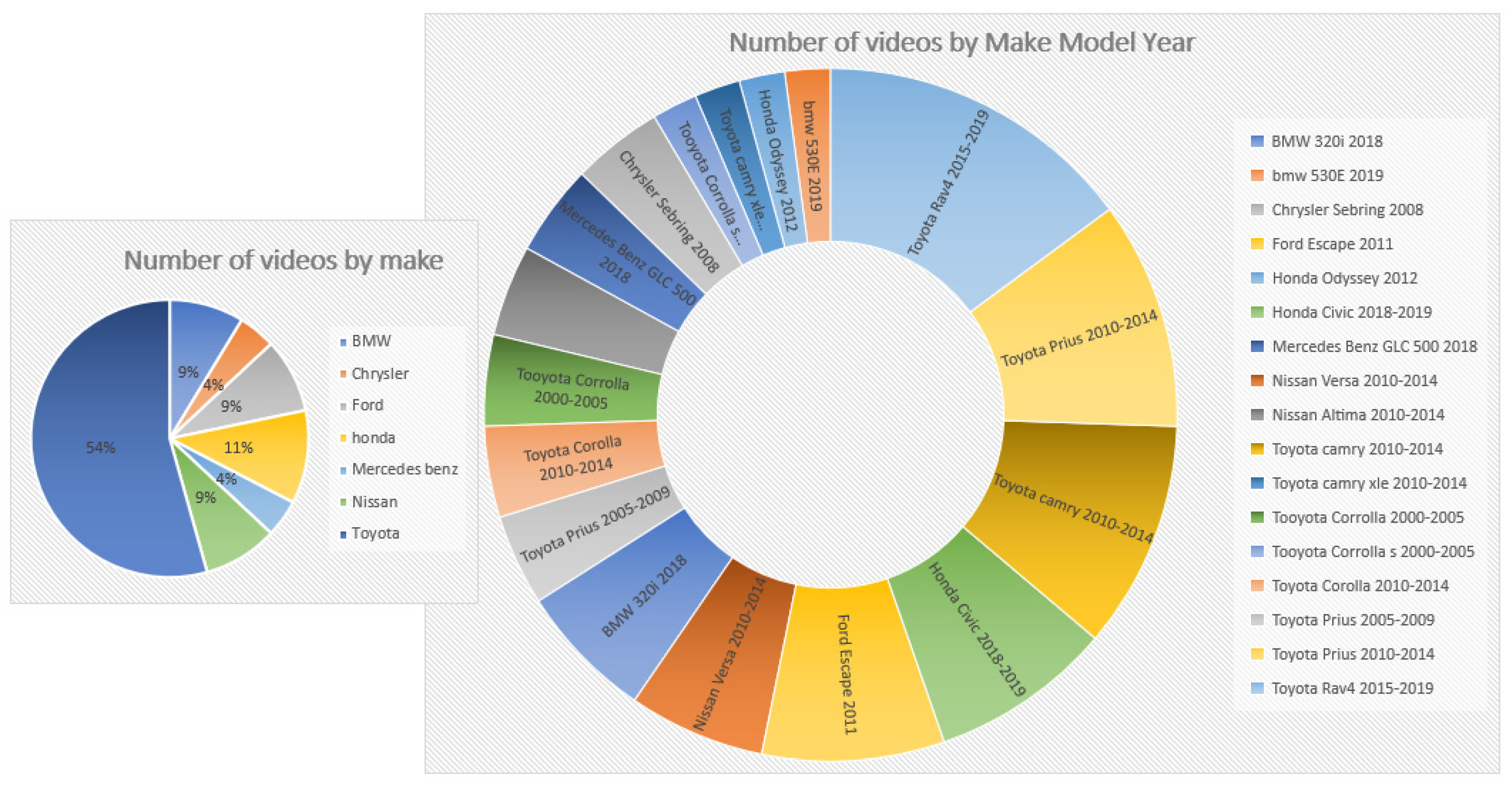Click the Toyota Rav4 2015-2019 legend swatch
This screenshot has height=786, width=1512.
(x=1257, y=688)
